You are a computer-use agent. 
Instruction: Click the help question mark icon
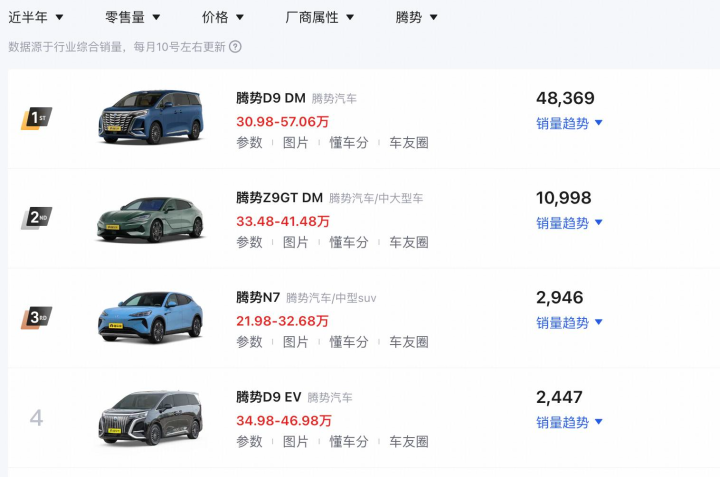tap(235, 47)
